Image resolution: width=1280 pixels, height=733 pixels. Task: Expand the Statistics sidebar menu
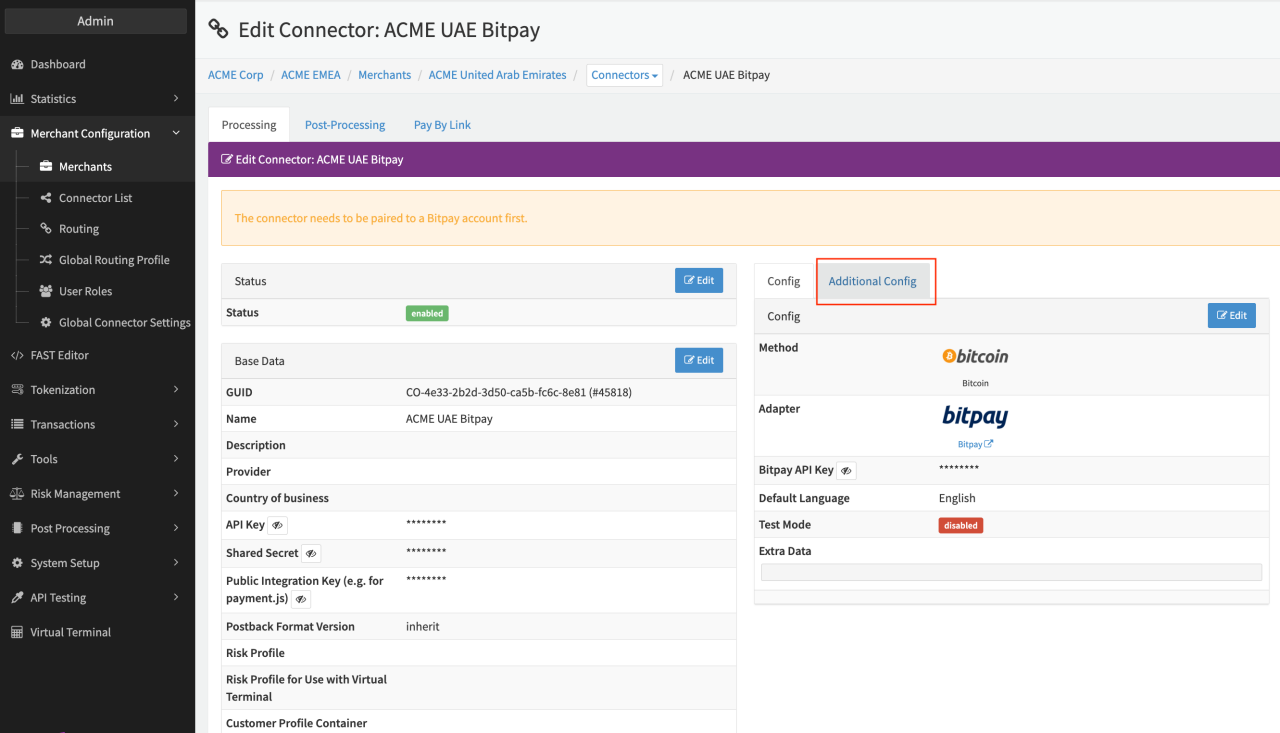(x=95, y=99)
